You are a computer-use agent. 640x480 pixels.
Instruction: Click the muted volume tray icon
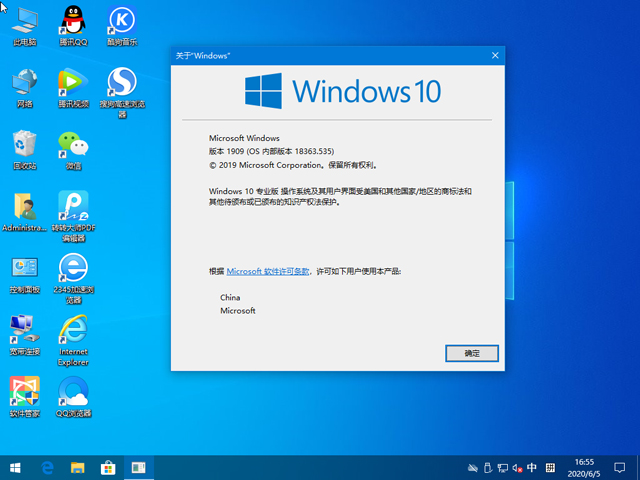pyautogui.click(x=517, y=468)
